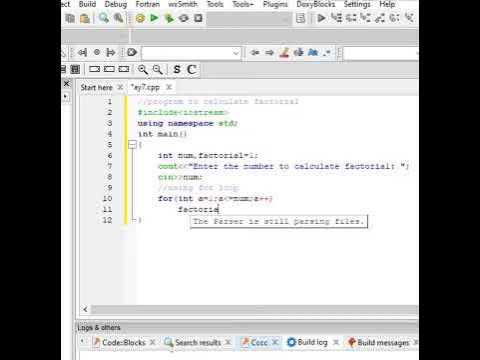The image size is (480, 360).
Task: Toggle source with the S icon
Action: pyautogui.click(x=177, y=69)
